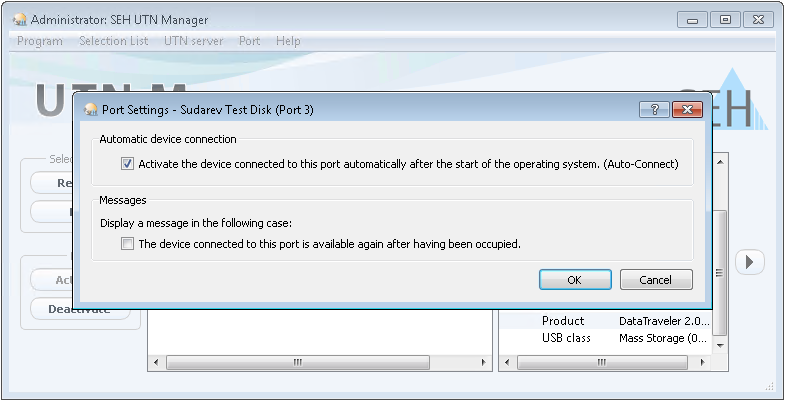Screen dimensions: 786x402
Task: Click the SEH UTN Manager title bar icon
Action: [19, 20]
